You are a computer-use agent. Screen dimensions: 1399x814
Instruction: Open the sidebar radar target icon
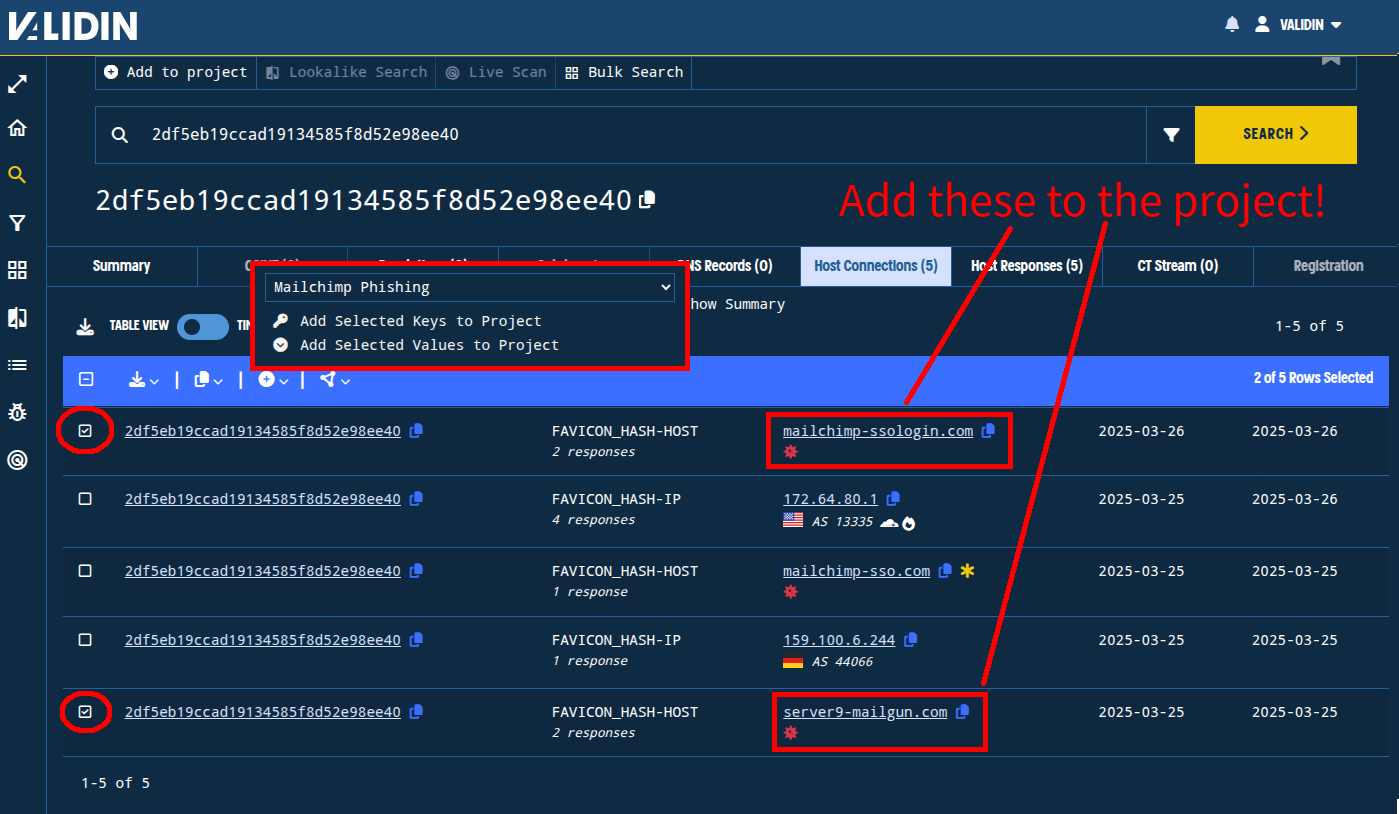pyautogui.click(x=17, y=460)
